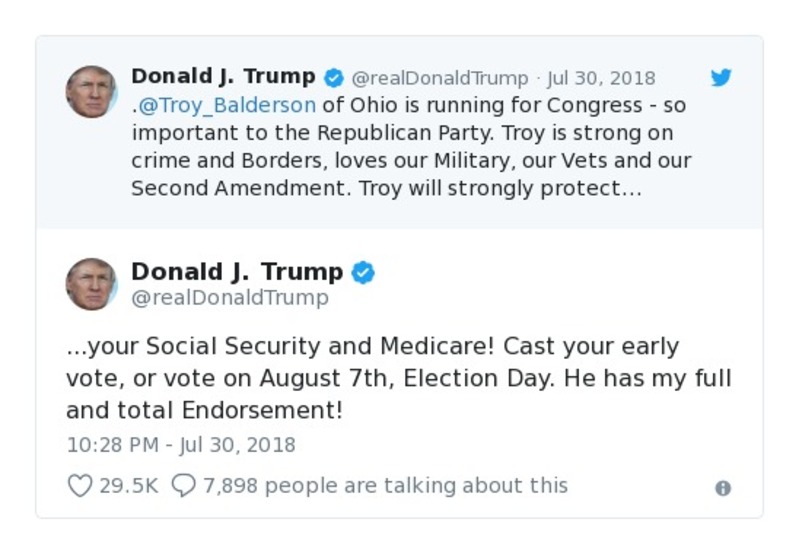Open the 10:28 PM - Jul 30, 2018 timestamp

point(181,444)
